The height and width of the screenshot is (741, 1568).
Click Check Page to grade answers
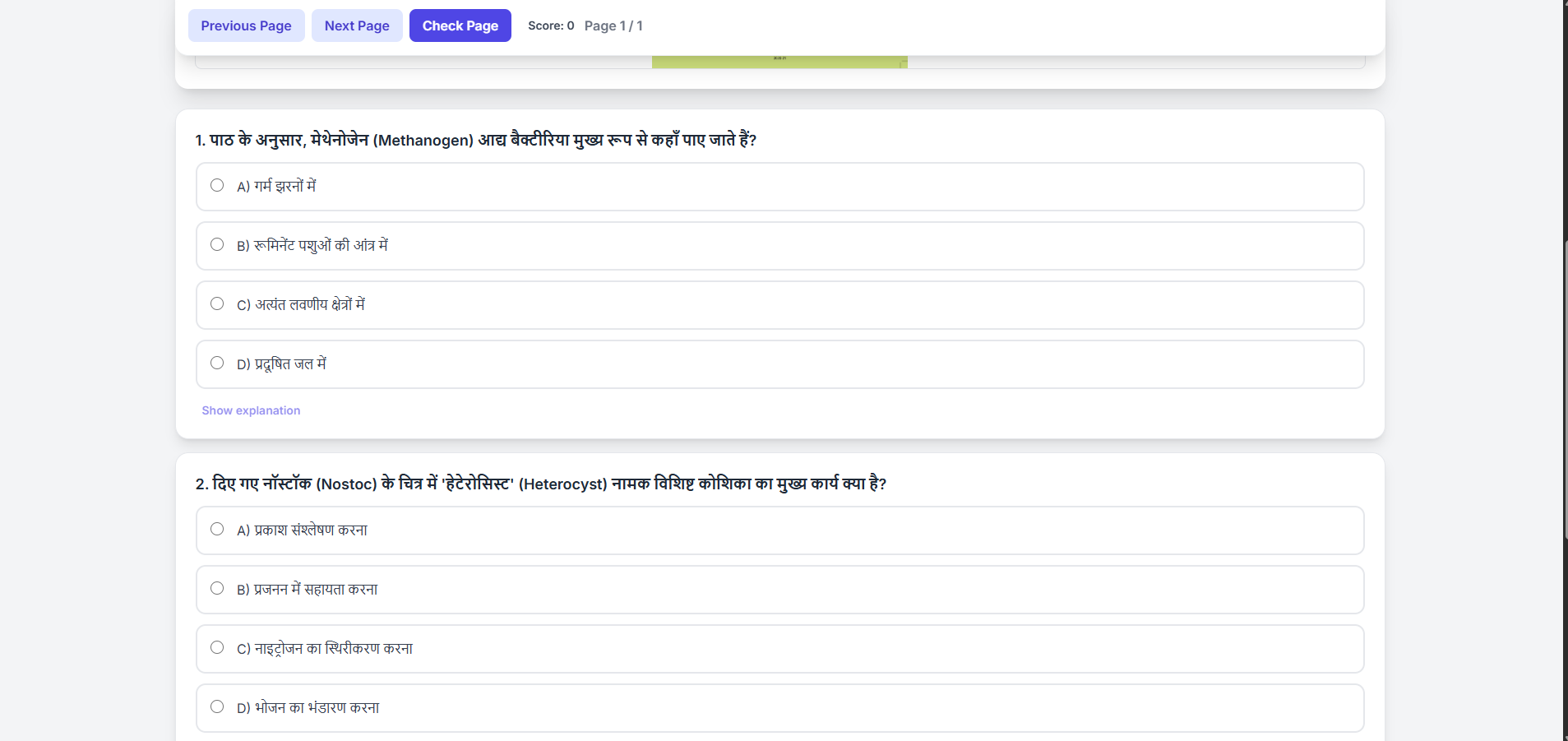pos(460,25)
